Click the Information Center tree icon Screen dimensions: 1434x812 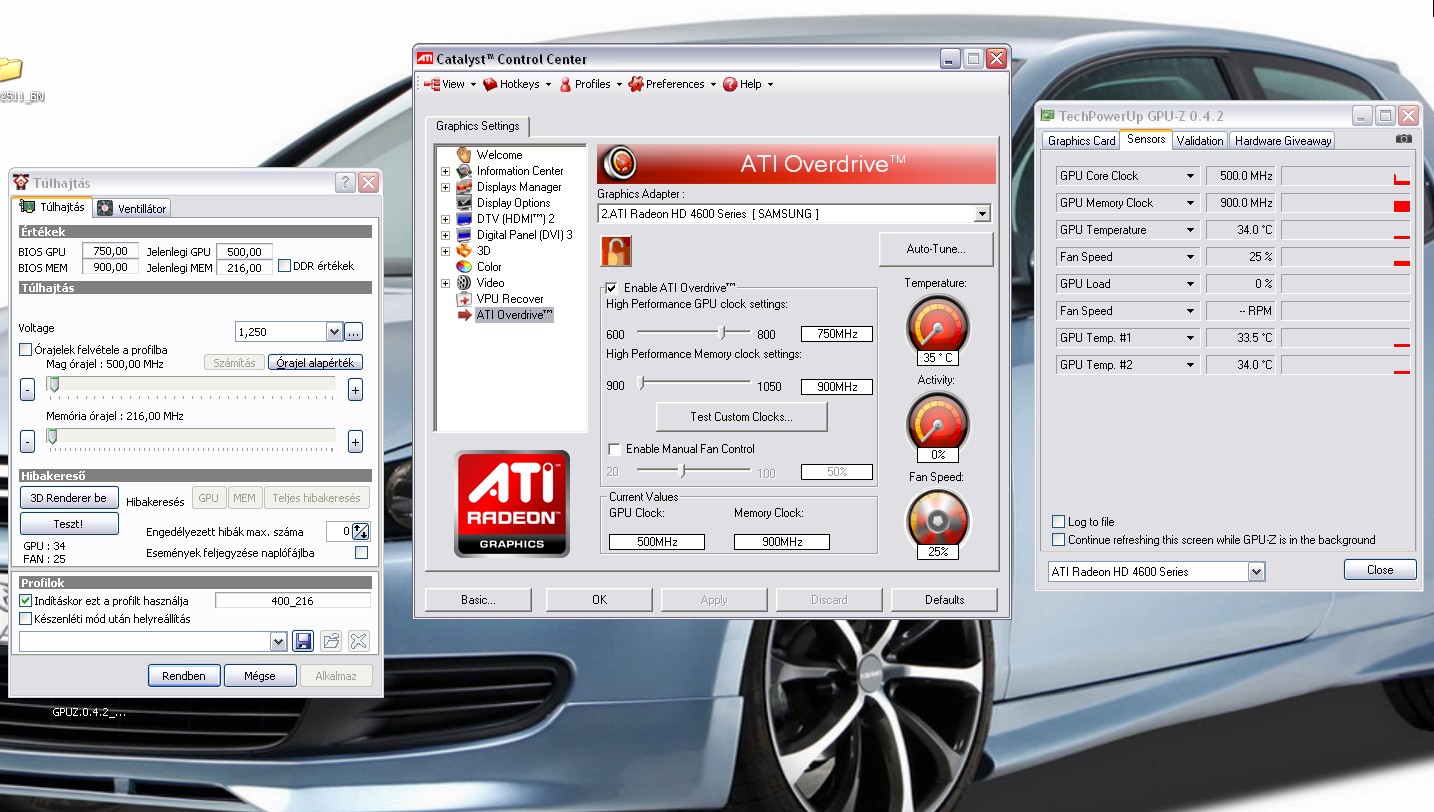click(x=464, y=171)
